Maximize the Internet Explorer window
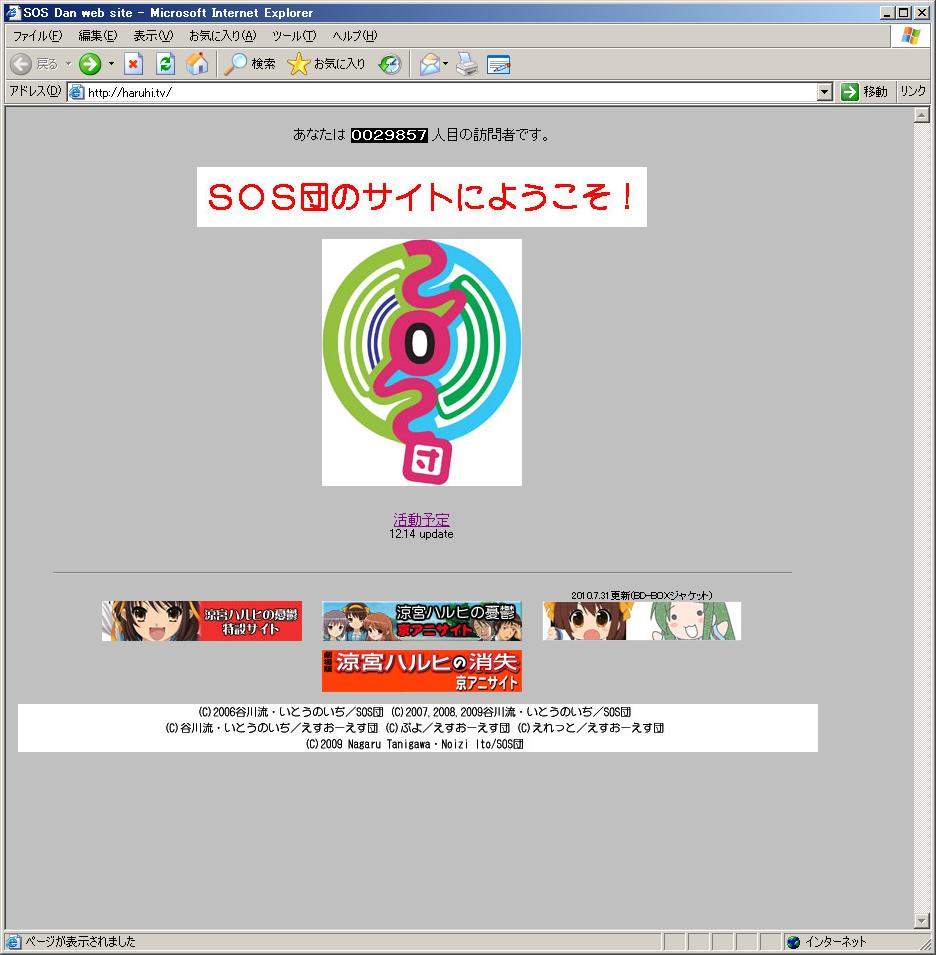The width and height of the screenshot is (936, 955). pyautogui.click(x=904, y=12)
